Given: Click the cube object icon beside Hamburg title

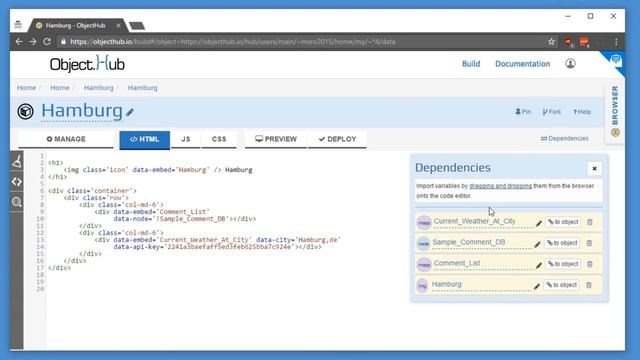Looking at the screenshot, I should [25, 111].
